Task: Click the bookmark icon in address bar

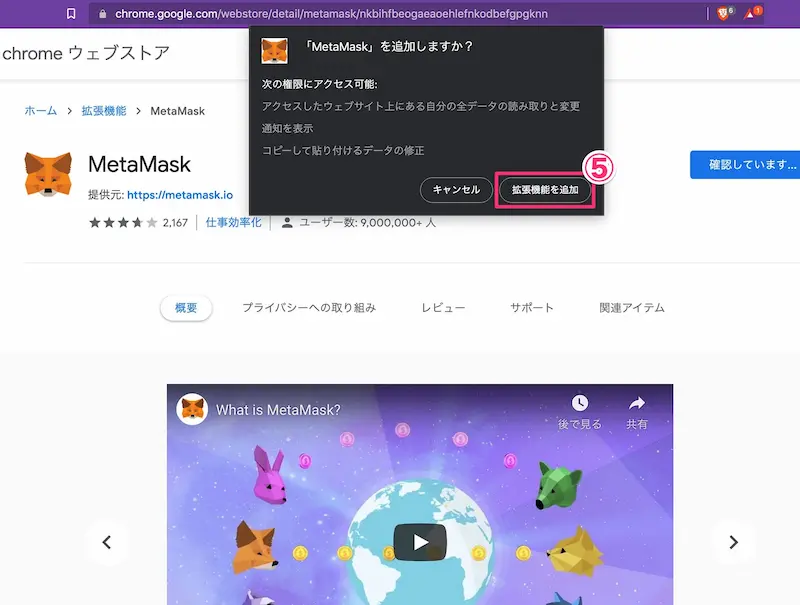Action: [x=71, y=14]
